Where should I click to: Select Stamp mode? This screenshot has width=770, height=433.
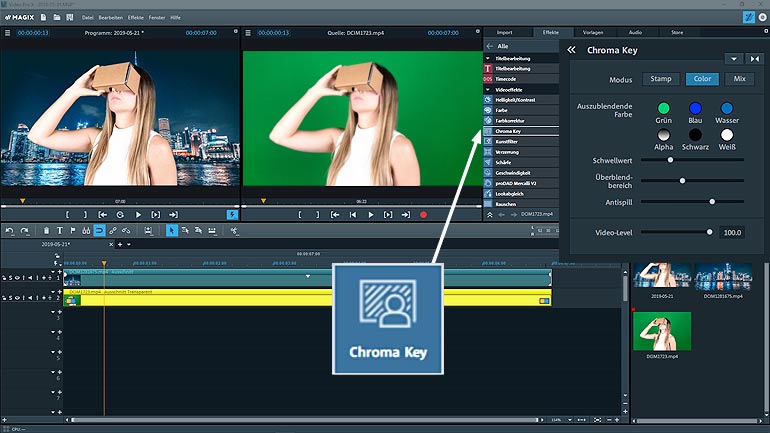pos(661,79)
